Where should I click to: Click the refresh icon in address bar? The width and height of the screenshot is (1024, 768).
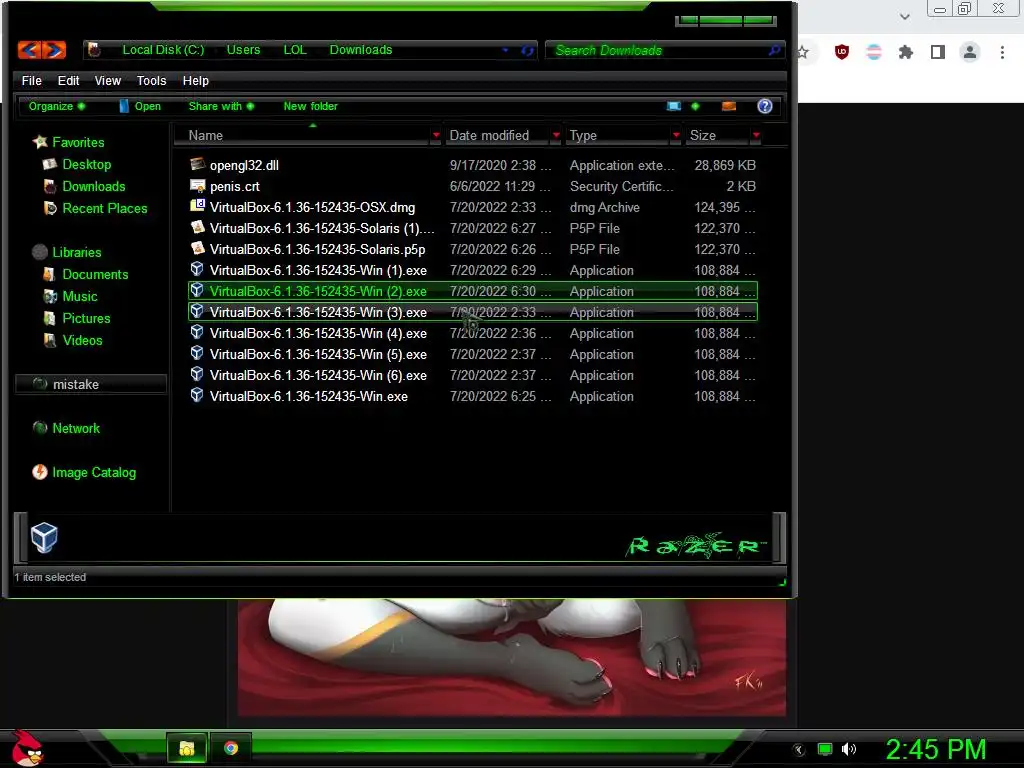527,50
